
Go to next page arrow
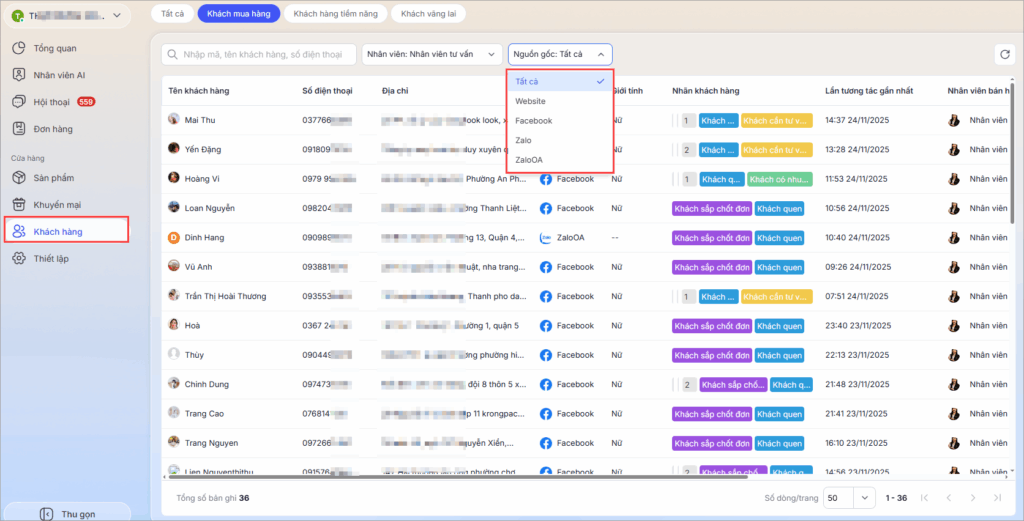972,497
